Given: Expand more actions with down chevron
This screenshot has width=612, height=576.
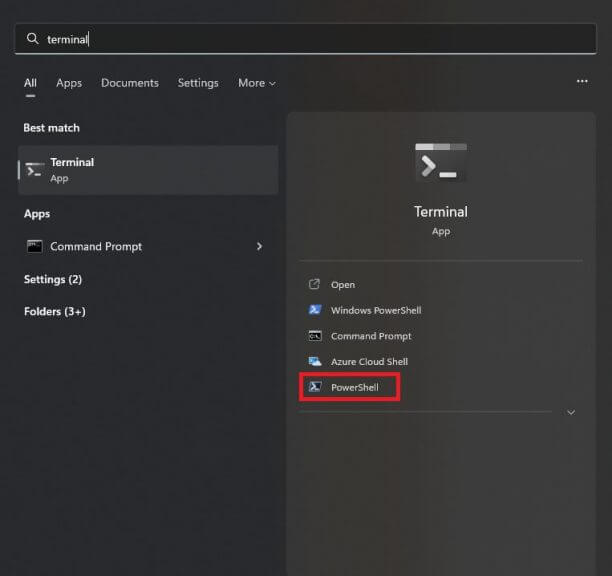Looking at the screenshot, I should 571,412.
